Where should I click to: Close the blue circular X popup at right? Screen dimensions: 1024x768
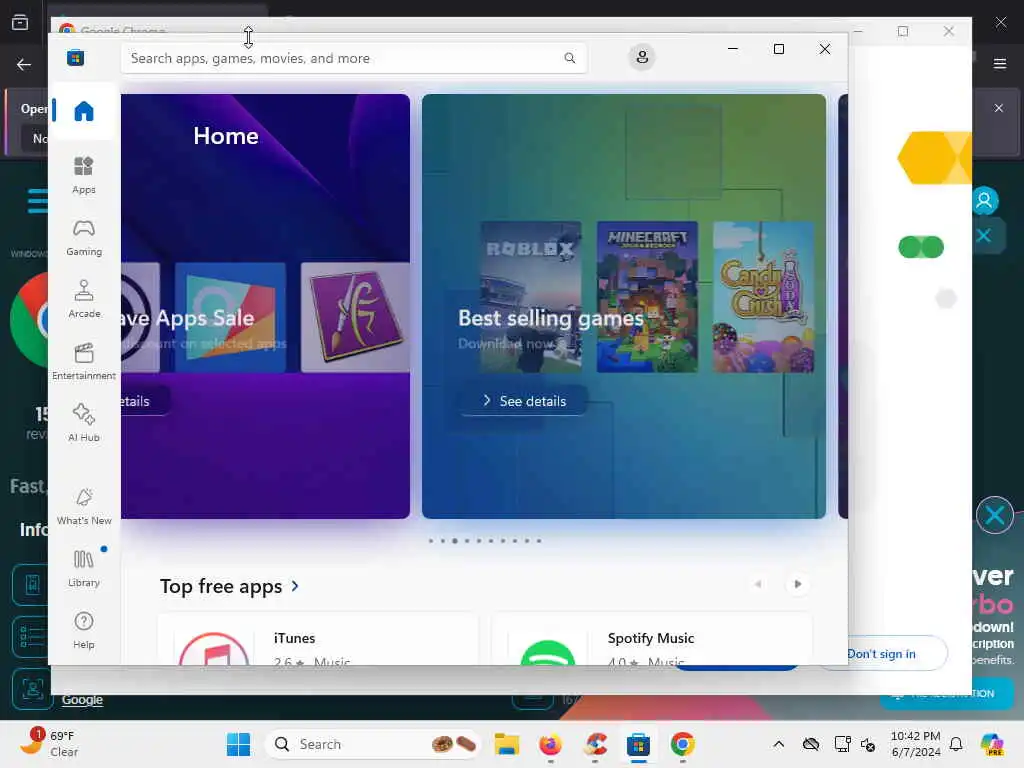[995, 515]
